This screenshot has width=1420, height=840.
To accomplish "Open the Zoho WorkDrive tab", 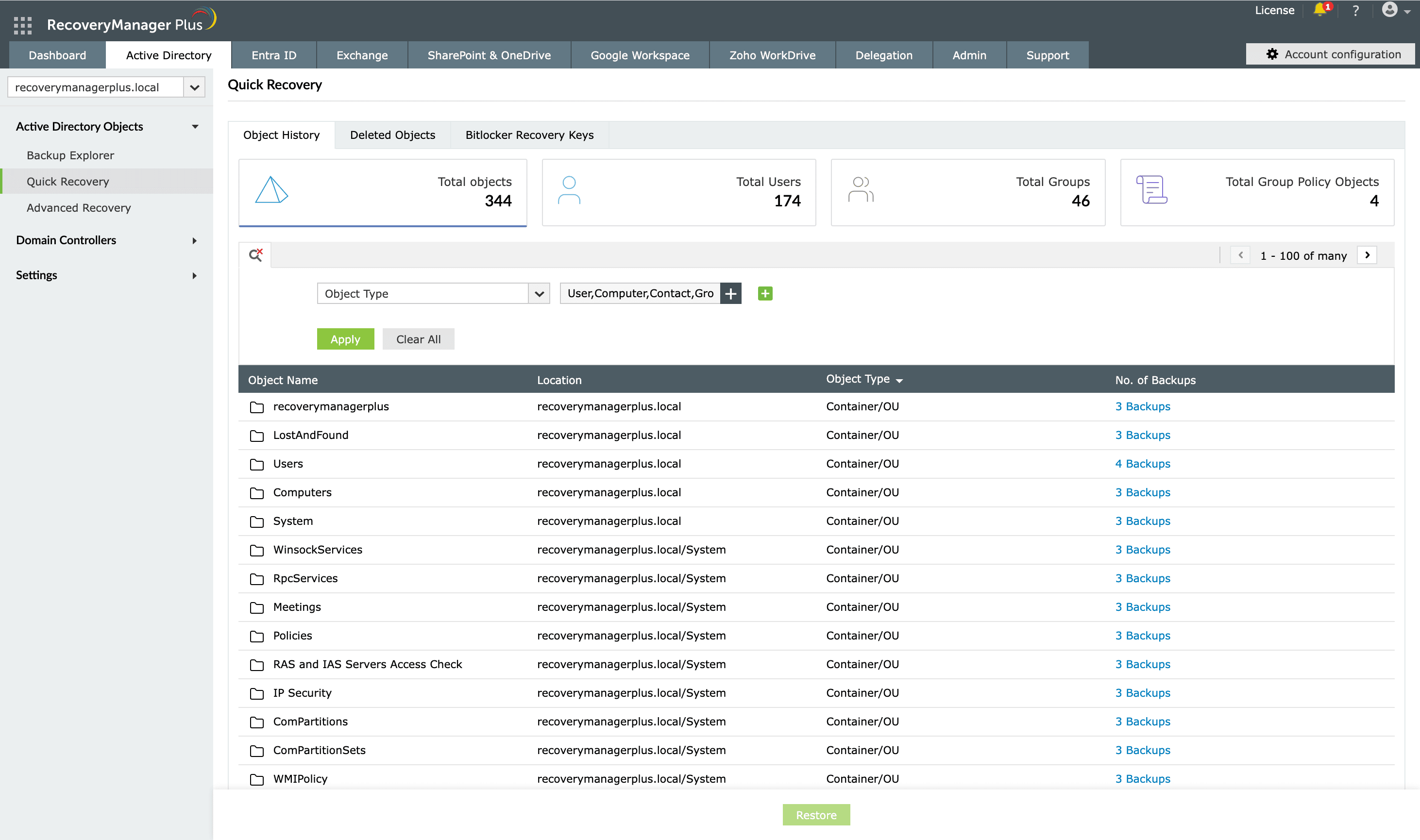I will pyautogui.click(x=771, y=55).
